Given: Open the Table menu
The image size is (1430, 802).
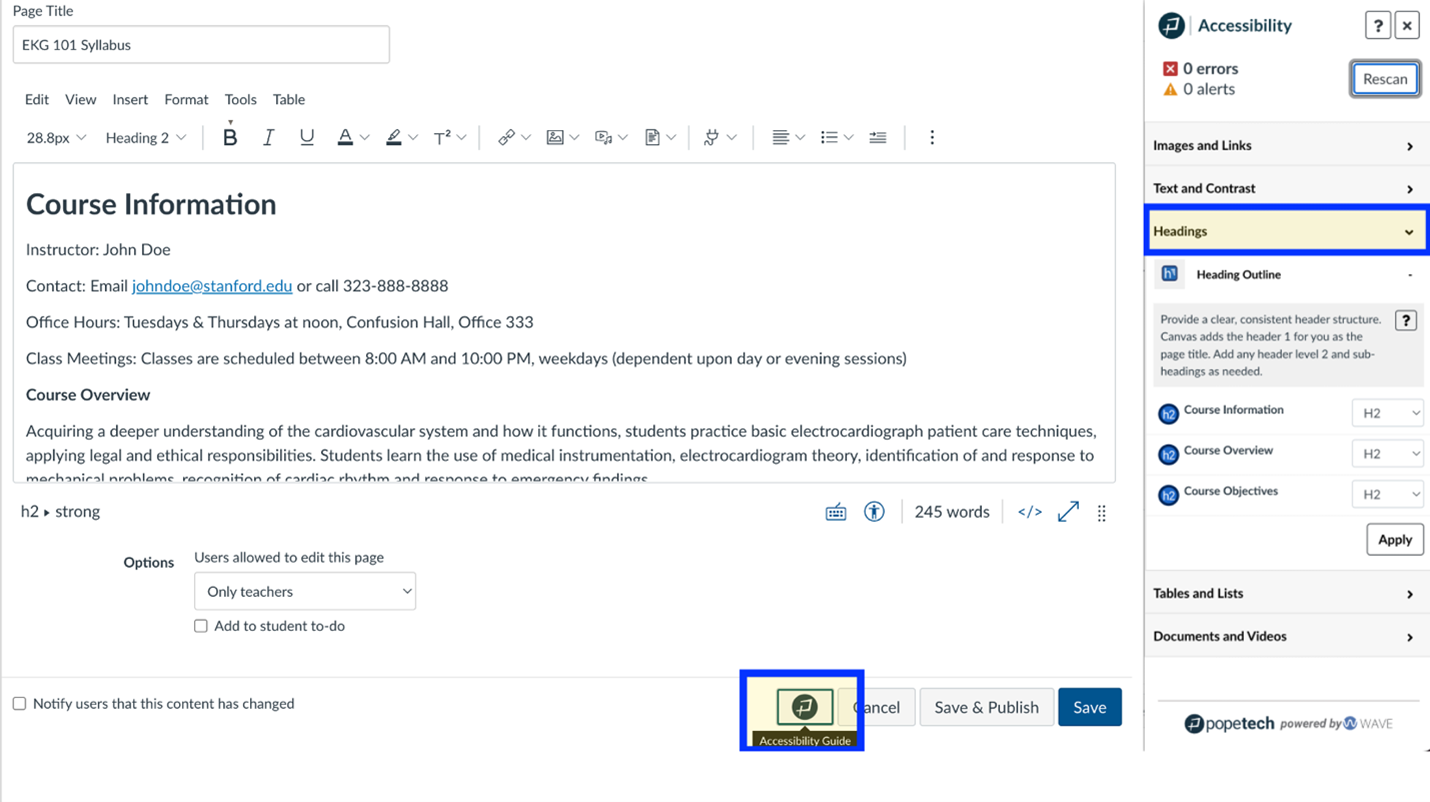Looking at the screenshot, I should tap(289, 100).
